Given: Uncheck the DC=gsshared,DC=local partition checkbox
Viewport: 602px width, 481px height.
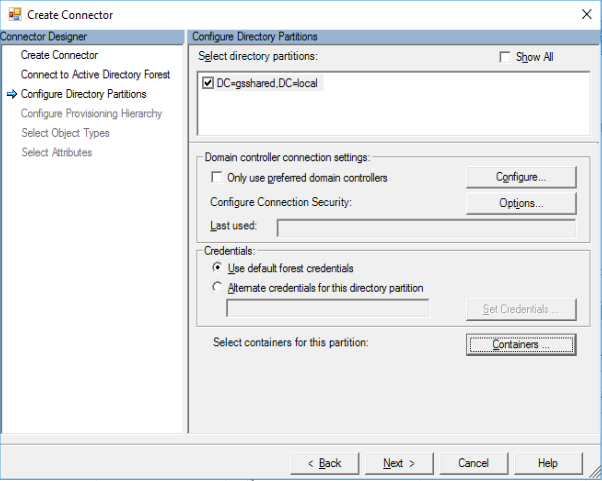Looking at the screenshot, I should tap(208, 83).
